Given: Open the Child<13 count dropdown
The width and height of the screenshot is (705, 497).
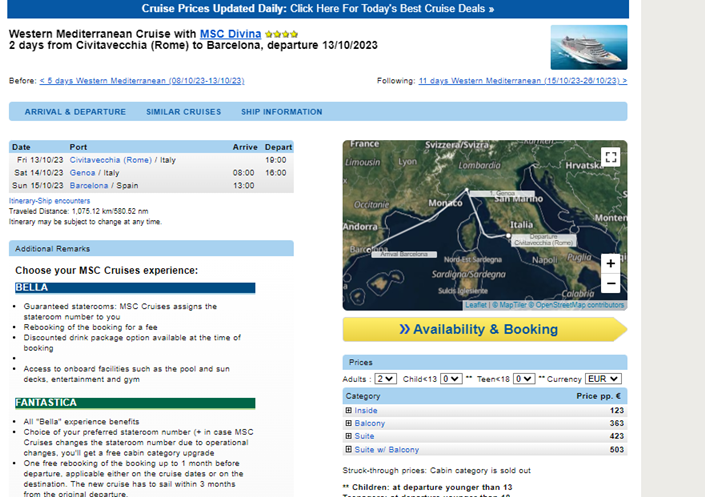Looking at the screenshot, I should click(451, 379).
